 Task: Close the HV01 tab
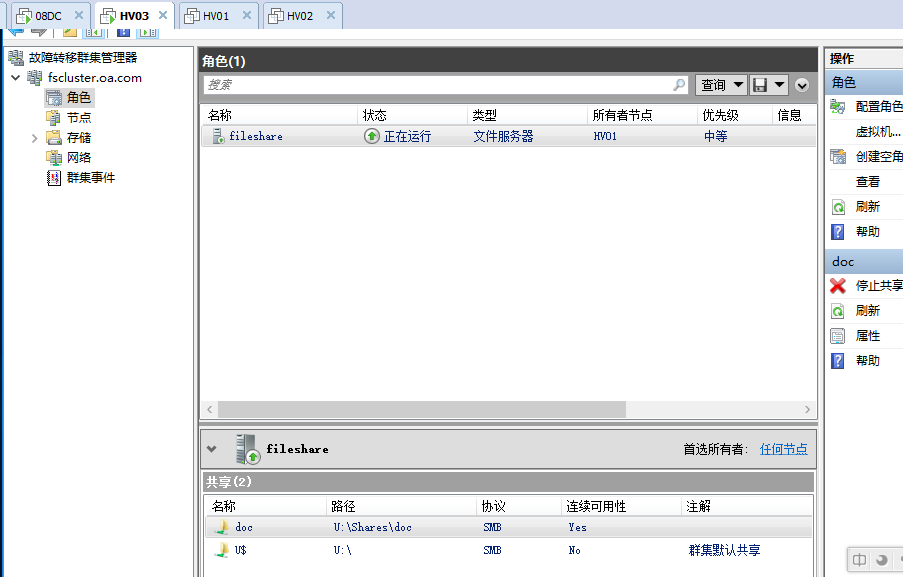coord(246,16)
